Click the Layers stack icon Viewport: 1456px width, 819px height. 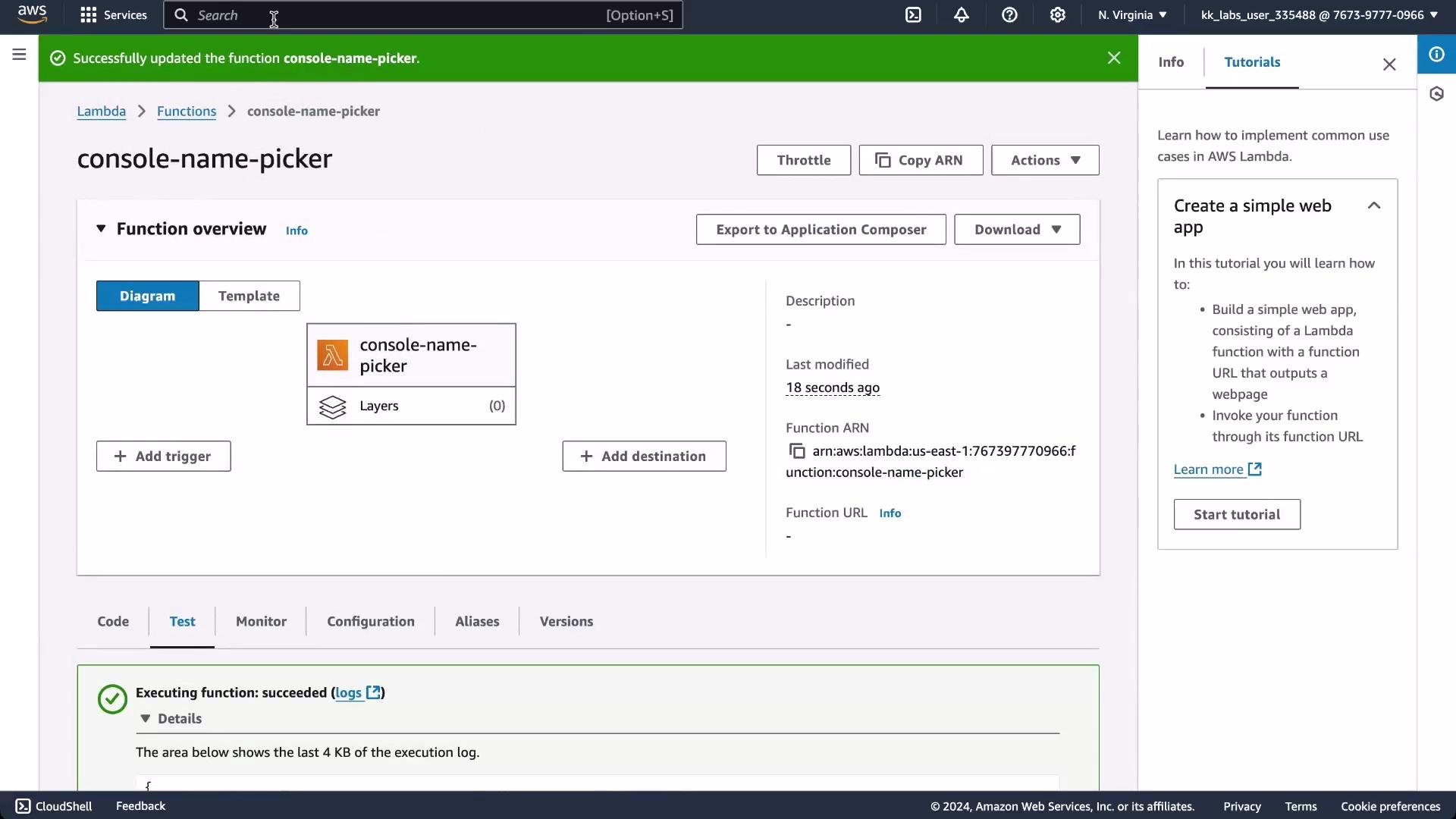(x=332, y=406)
